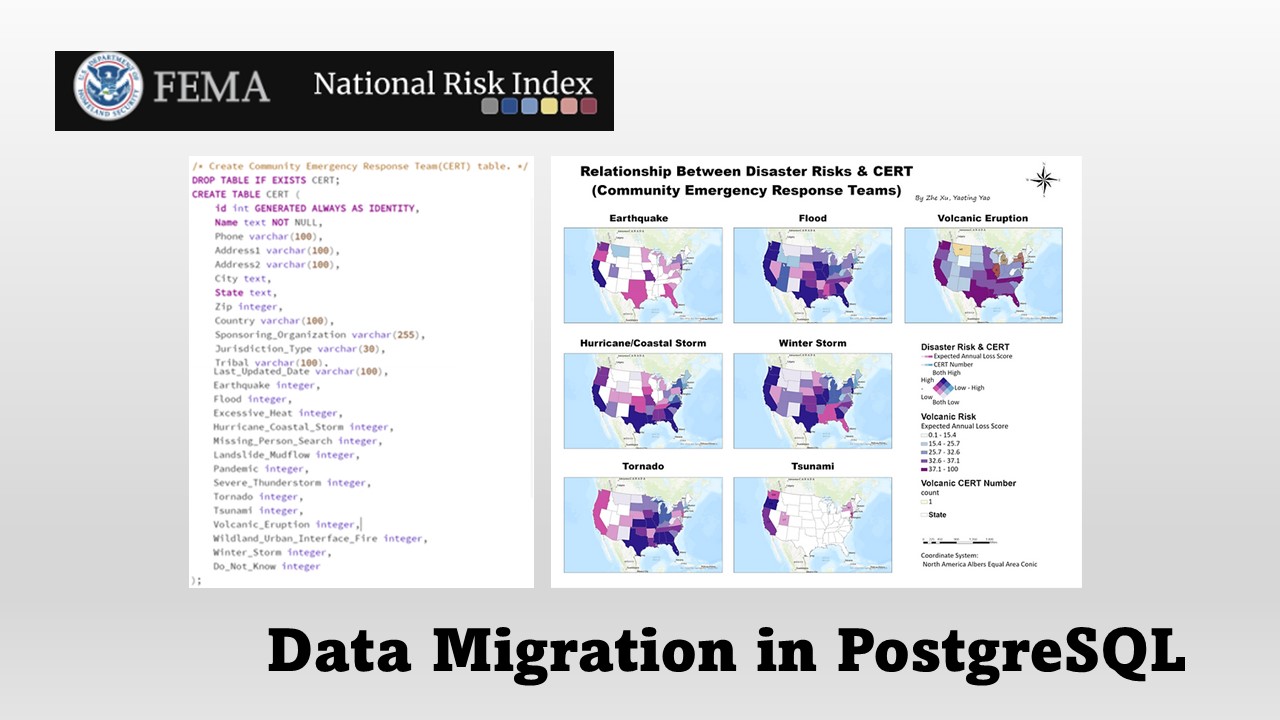Click the "National Risk Index" title
This screenshot has height=720, width=1280.
(453, 82)
